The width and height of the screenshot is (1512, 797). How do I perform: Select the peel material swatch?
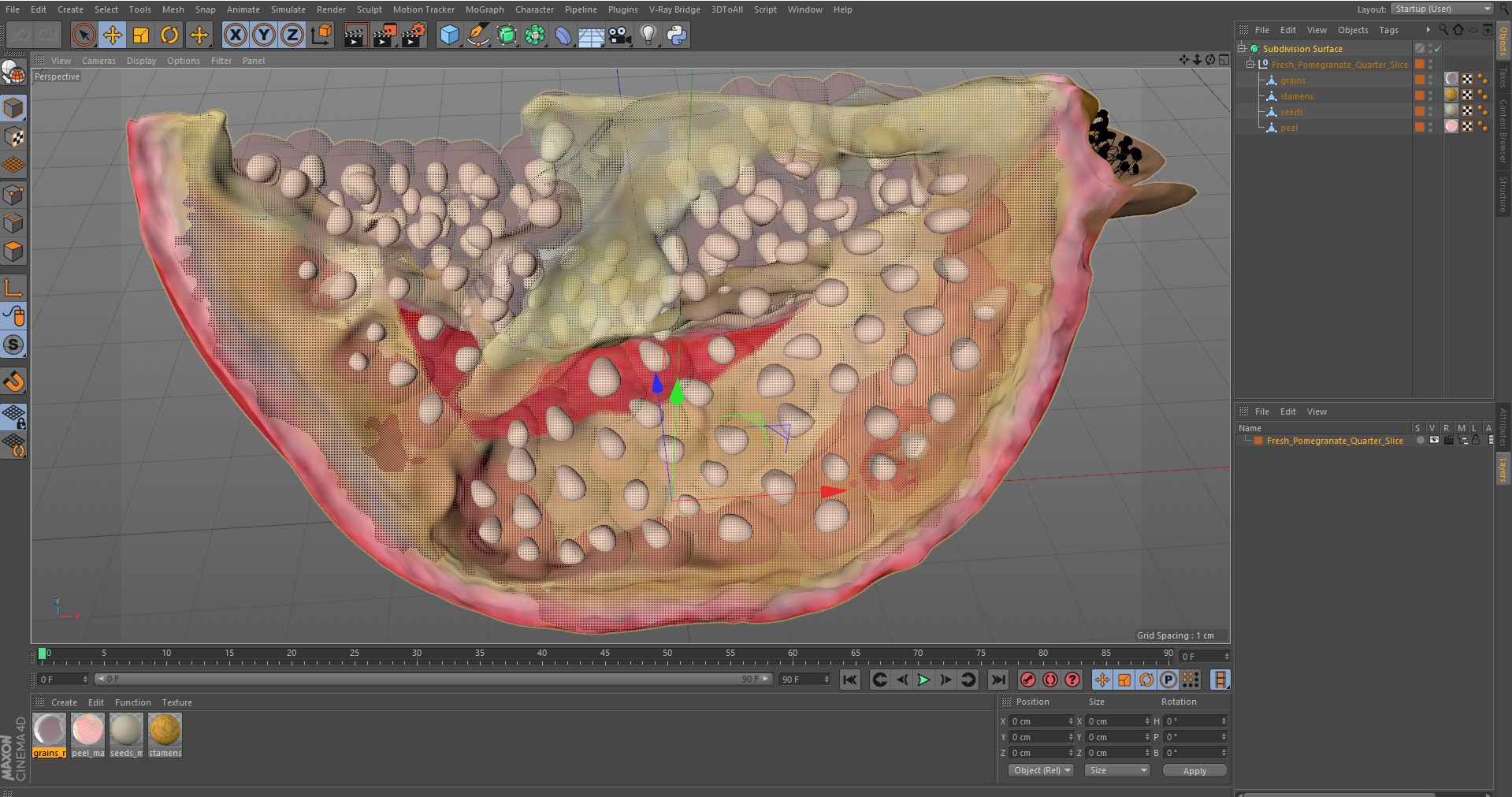click(87, 730)
